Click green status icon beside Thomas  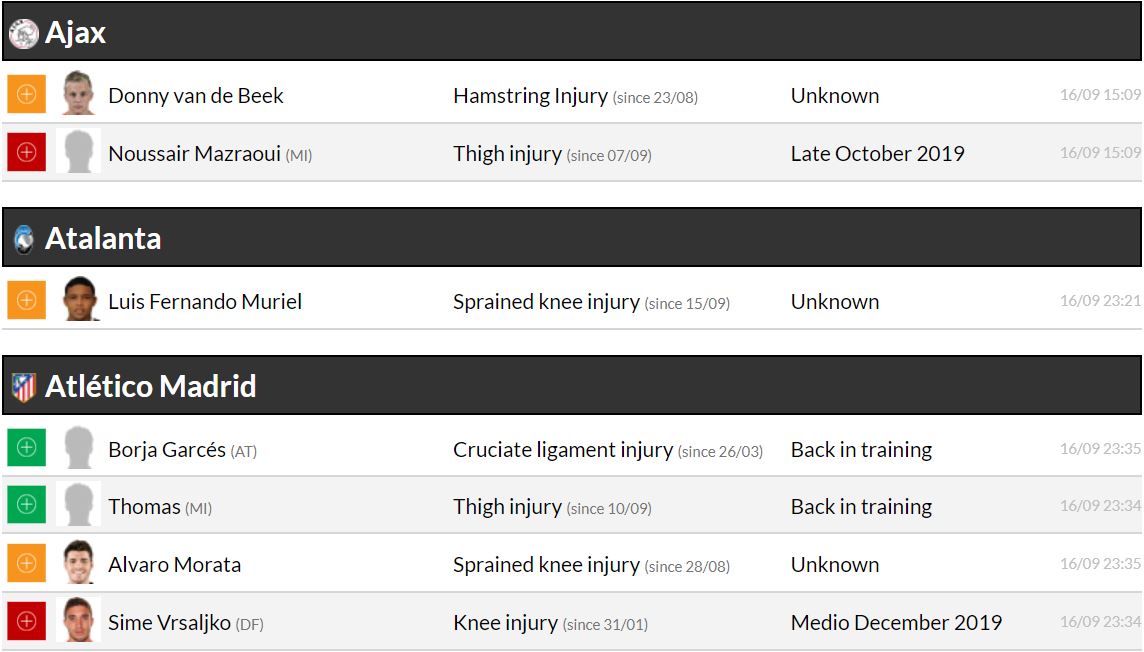click(27, 506)
